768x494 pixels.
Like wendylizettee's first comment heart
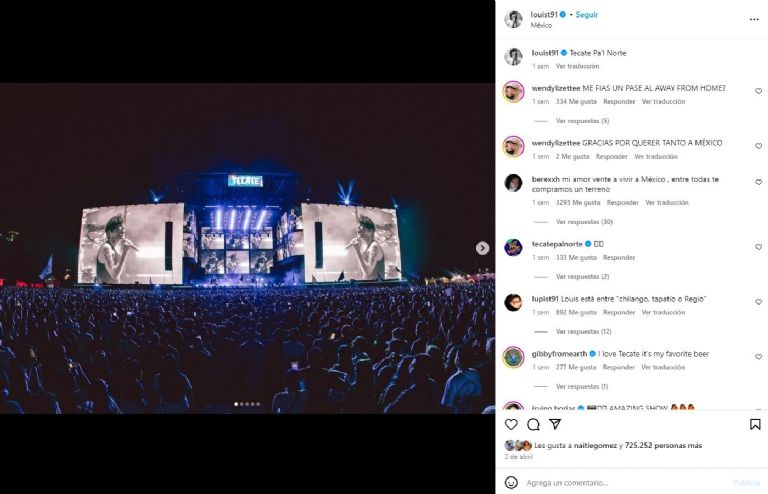click(x=758, y=91)
